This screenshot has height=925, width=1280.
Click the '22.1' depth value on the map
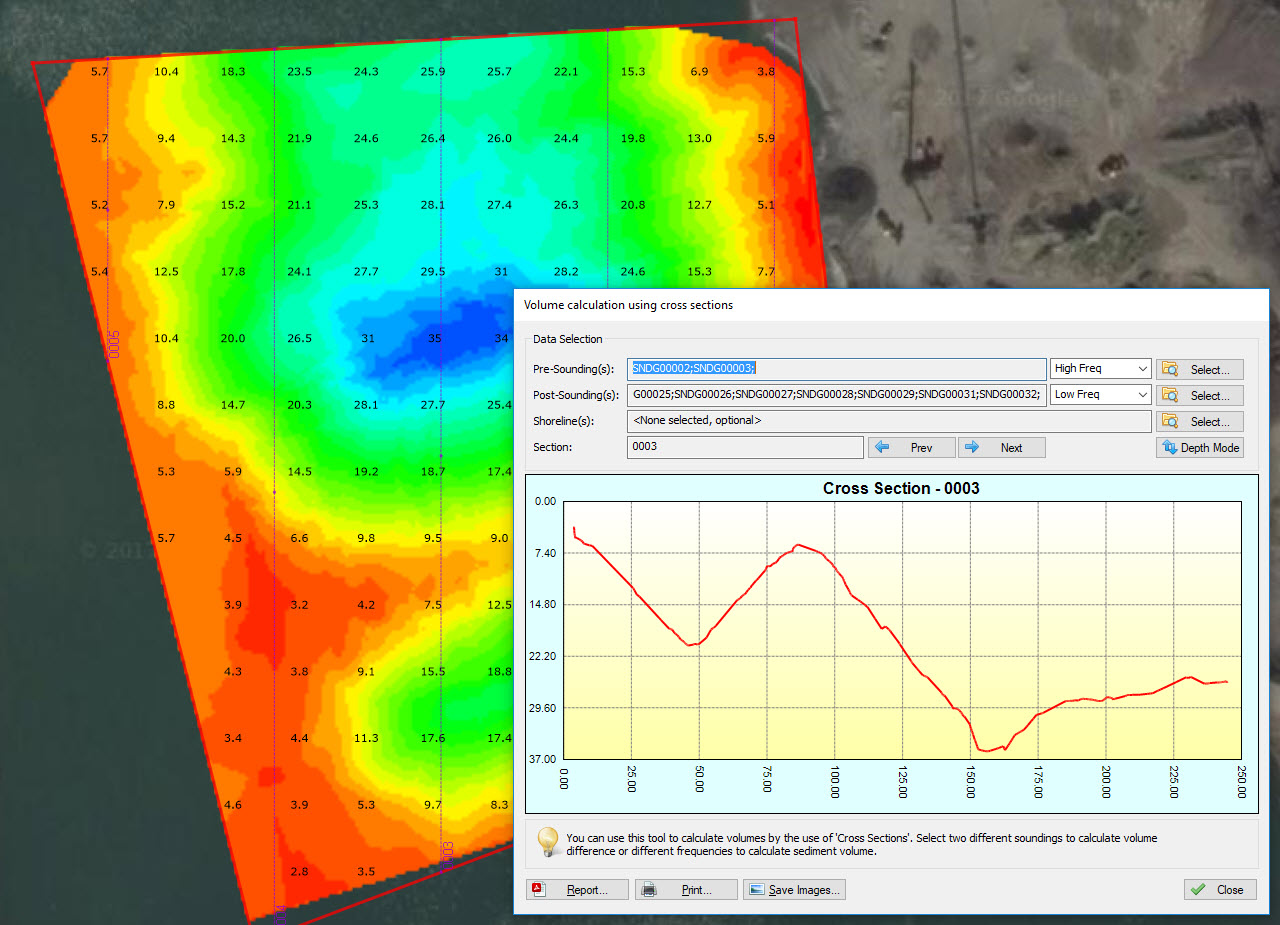[x=566, y=72]
